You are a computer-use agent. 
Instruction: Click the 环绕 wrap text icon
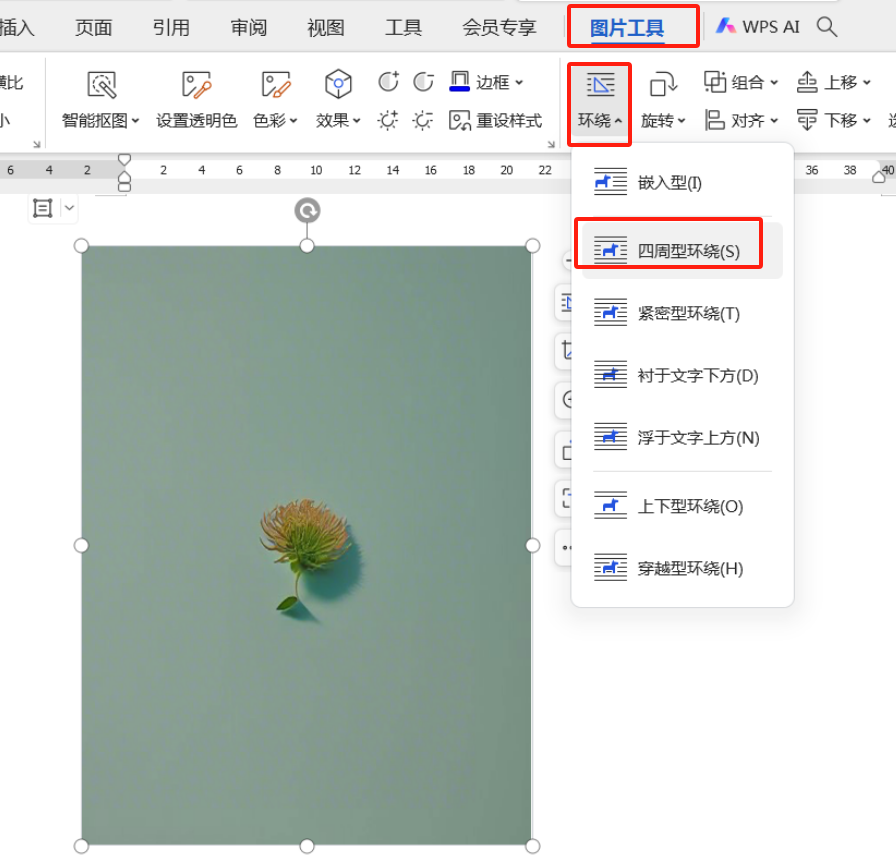pyautogui.click(x=600, y=85)
